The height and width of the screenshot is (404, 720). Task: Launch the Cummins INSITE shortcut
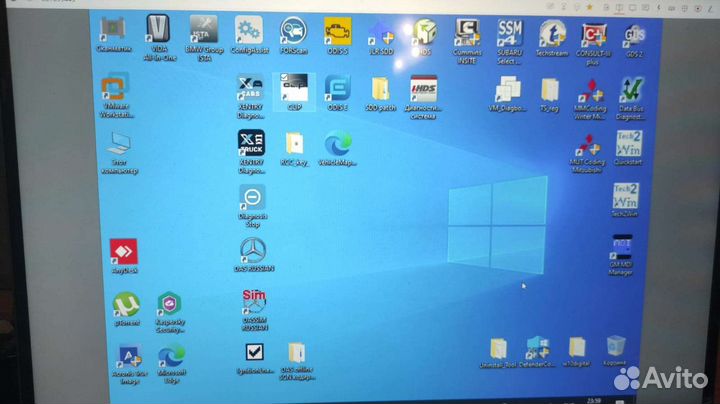coord(468,33)
